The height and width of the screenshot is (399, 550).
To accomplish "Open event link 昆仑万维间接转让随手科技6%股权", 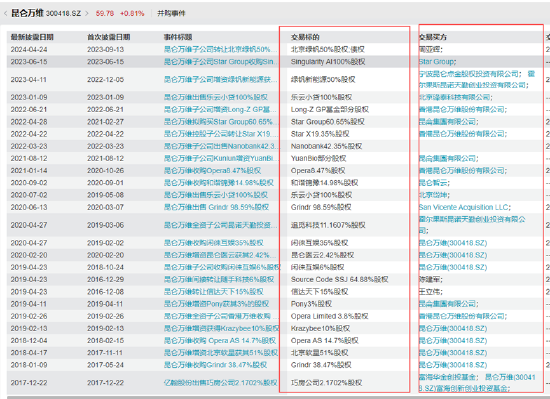I will coord(219,279).
